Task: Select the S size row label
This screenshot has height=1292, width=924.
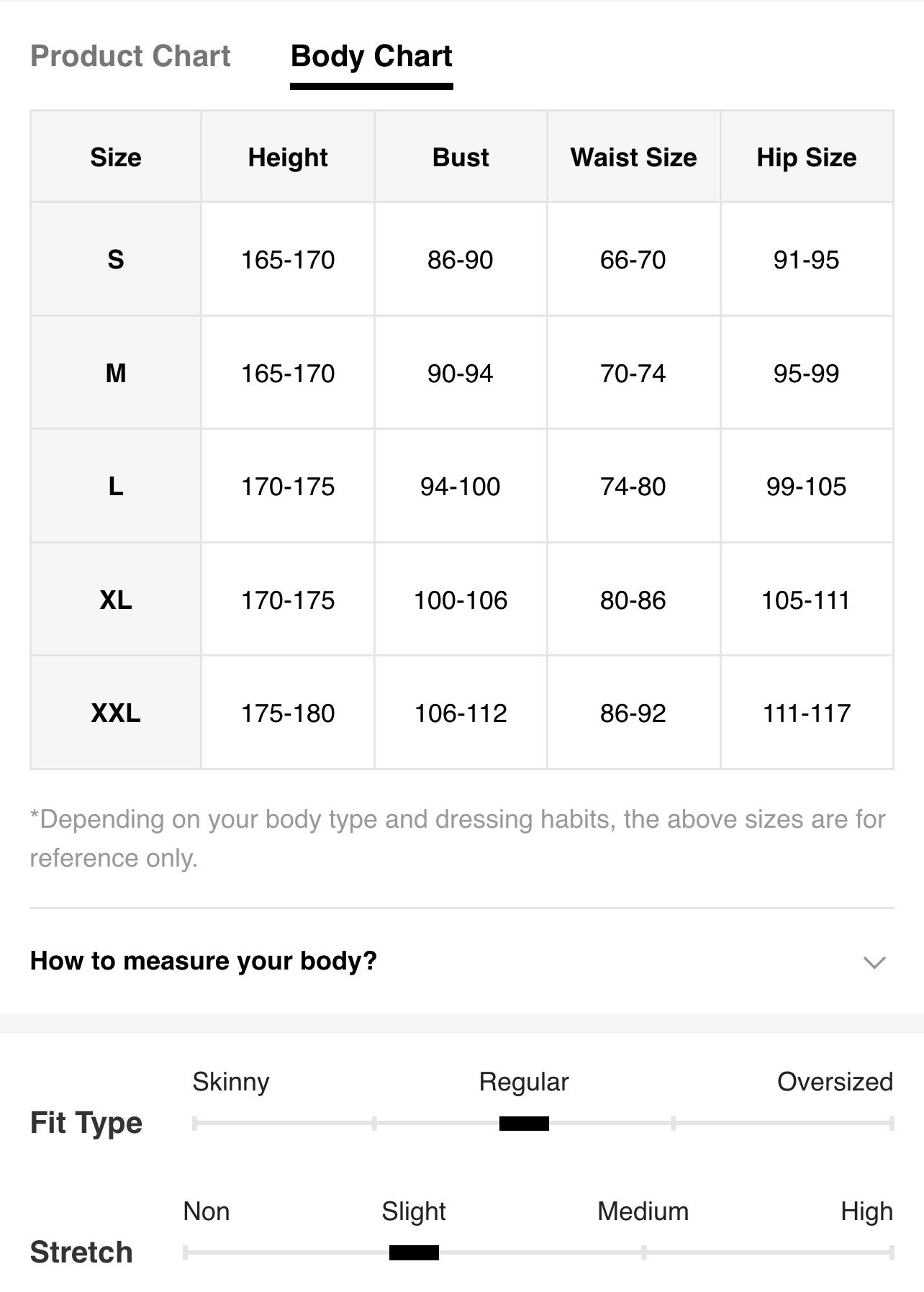Action: pyautogui.click(x=116, y=259)
